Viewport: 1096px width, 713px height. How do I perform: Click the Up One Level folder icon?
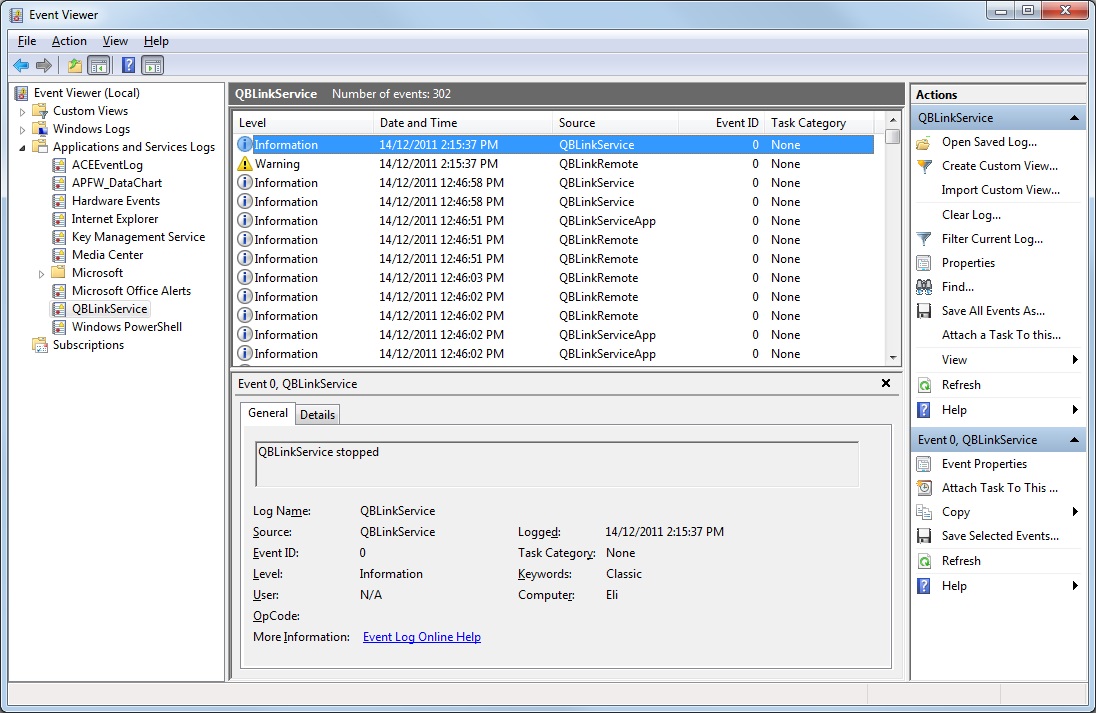coord(75,66)
